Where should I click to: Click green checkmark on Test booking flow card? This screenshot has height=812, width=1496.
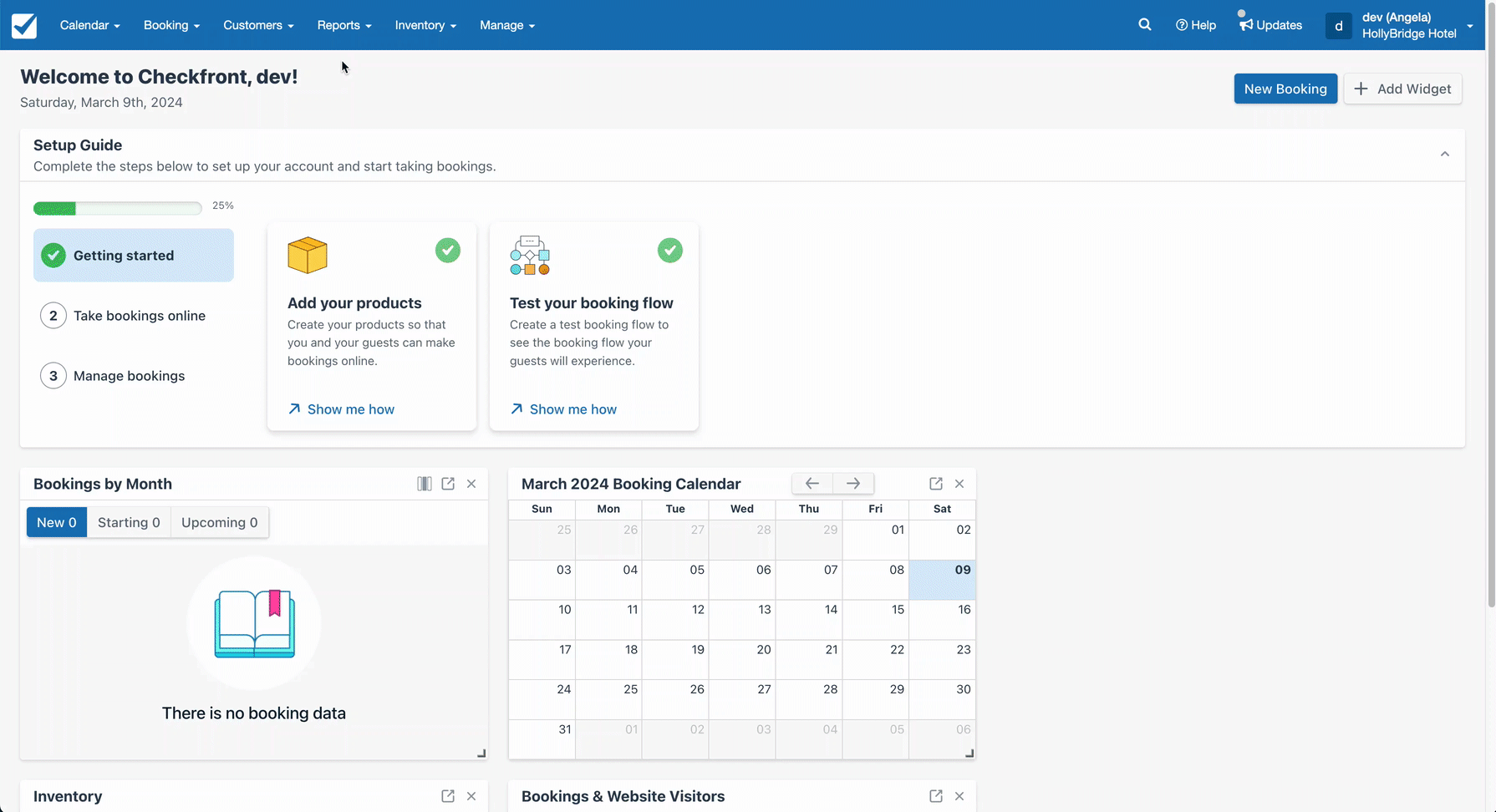[670, 250]
